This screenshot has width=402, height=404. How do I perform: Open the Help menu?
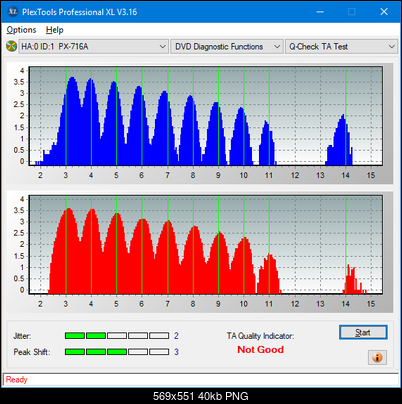click(54, 30)
